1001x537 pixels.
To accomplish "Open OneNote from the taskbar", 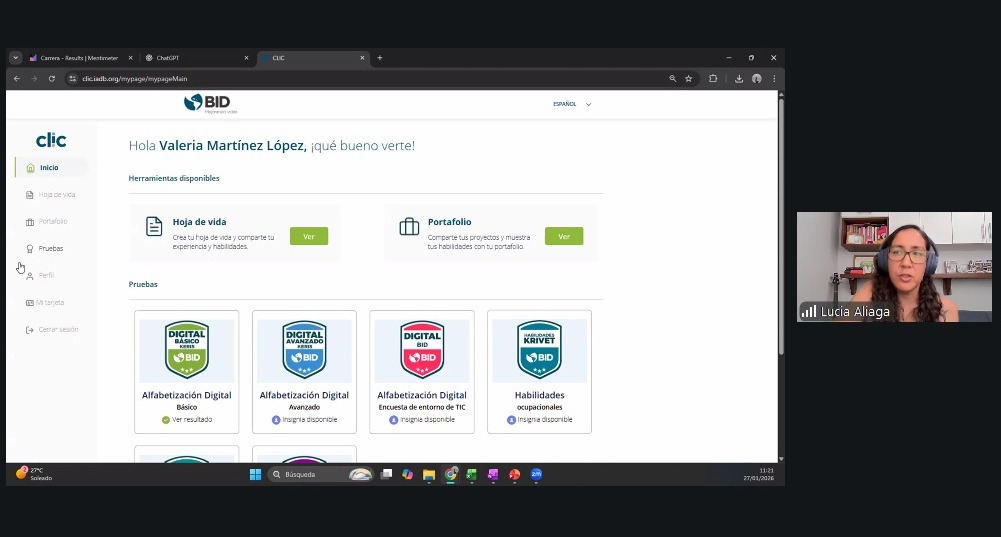I will click(x=493, y=474).
